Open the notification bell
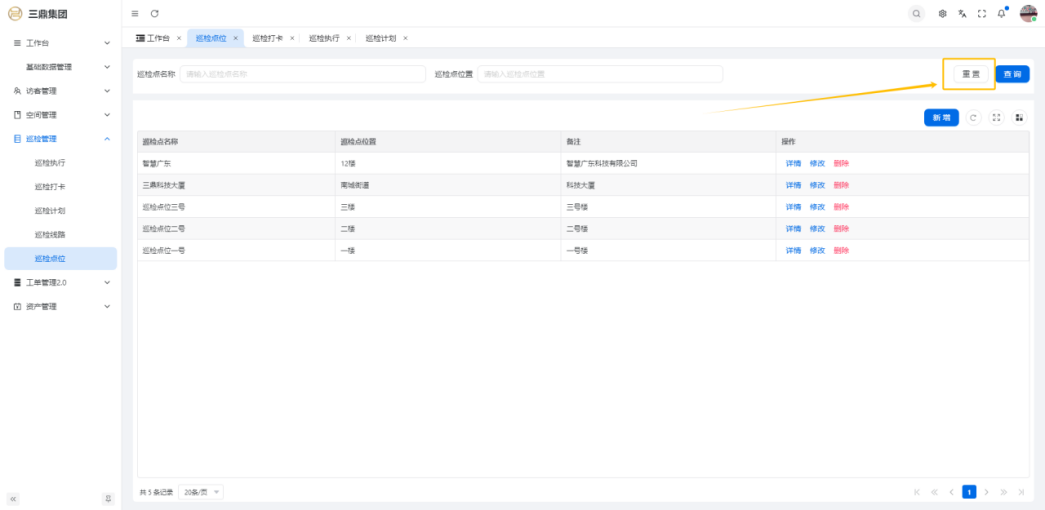 point(1001,13)
